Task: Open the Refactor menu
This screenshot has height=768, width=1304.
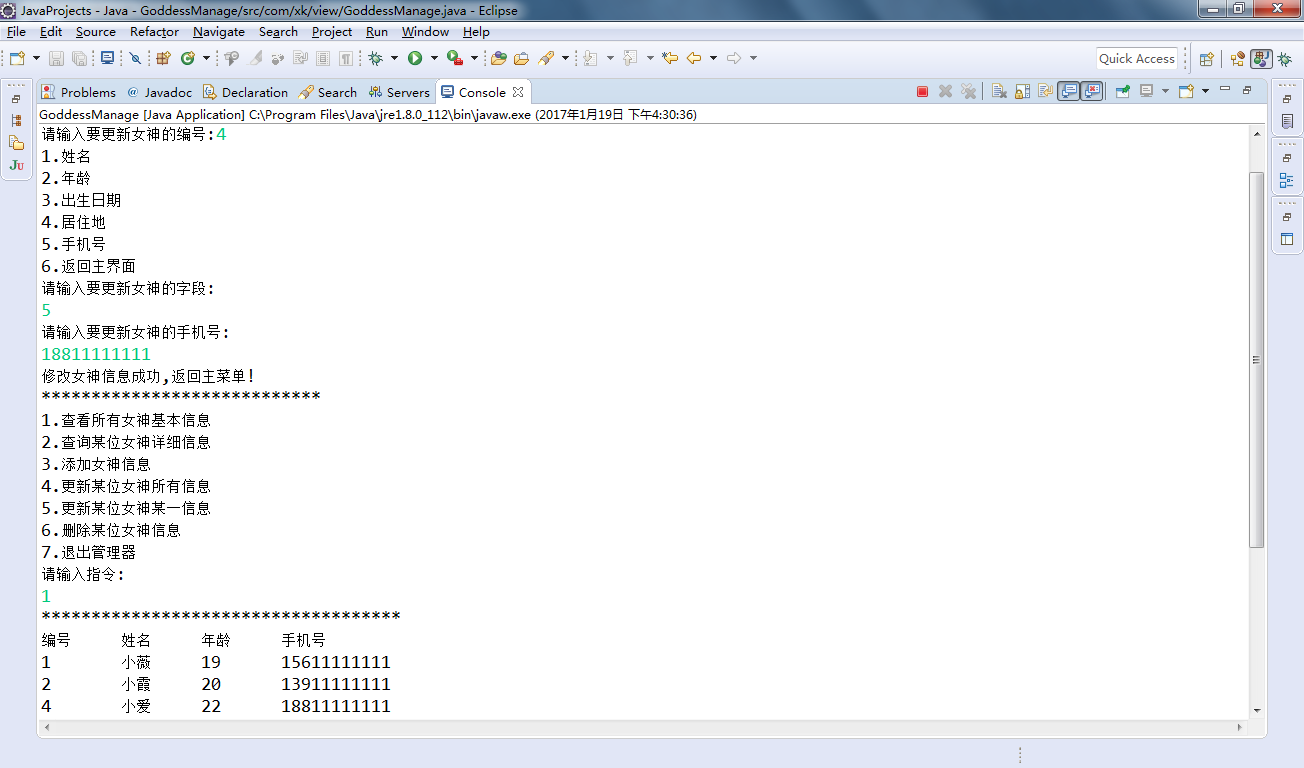Action: click(155, 32)
